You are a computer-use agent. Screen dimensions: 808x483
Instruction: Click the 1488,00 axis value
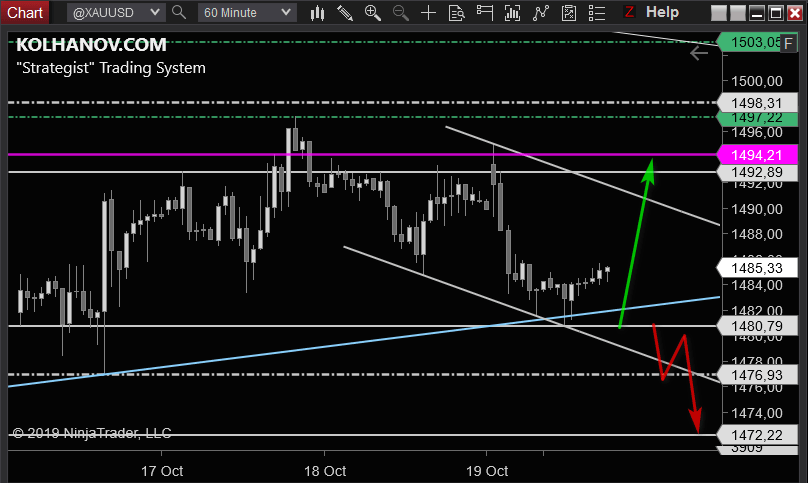(x=757, y=234)
